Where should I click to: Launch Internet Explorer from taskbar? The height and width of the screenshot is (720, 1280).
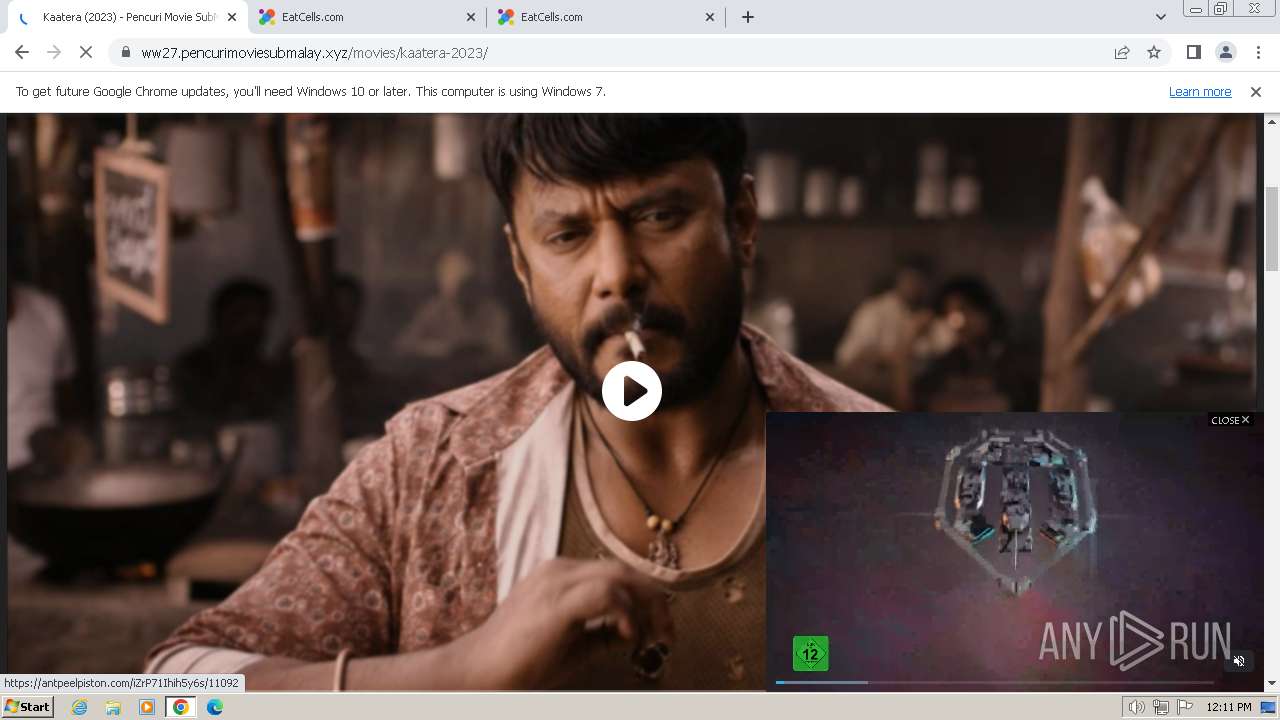(x=80, y=707)
